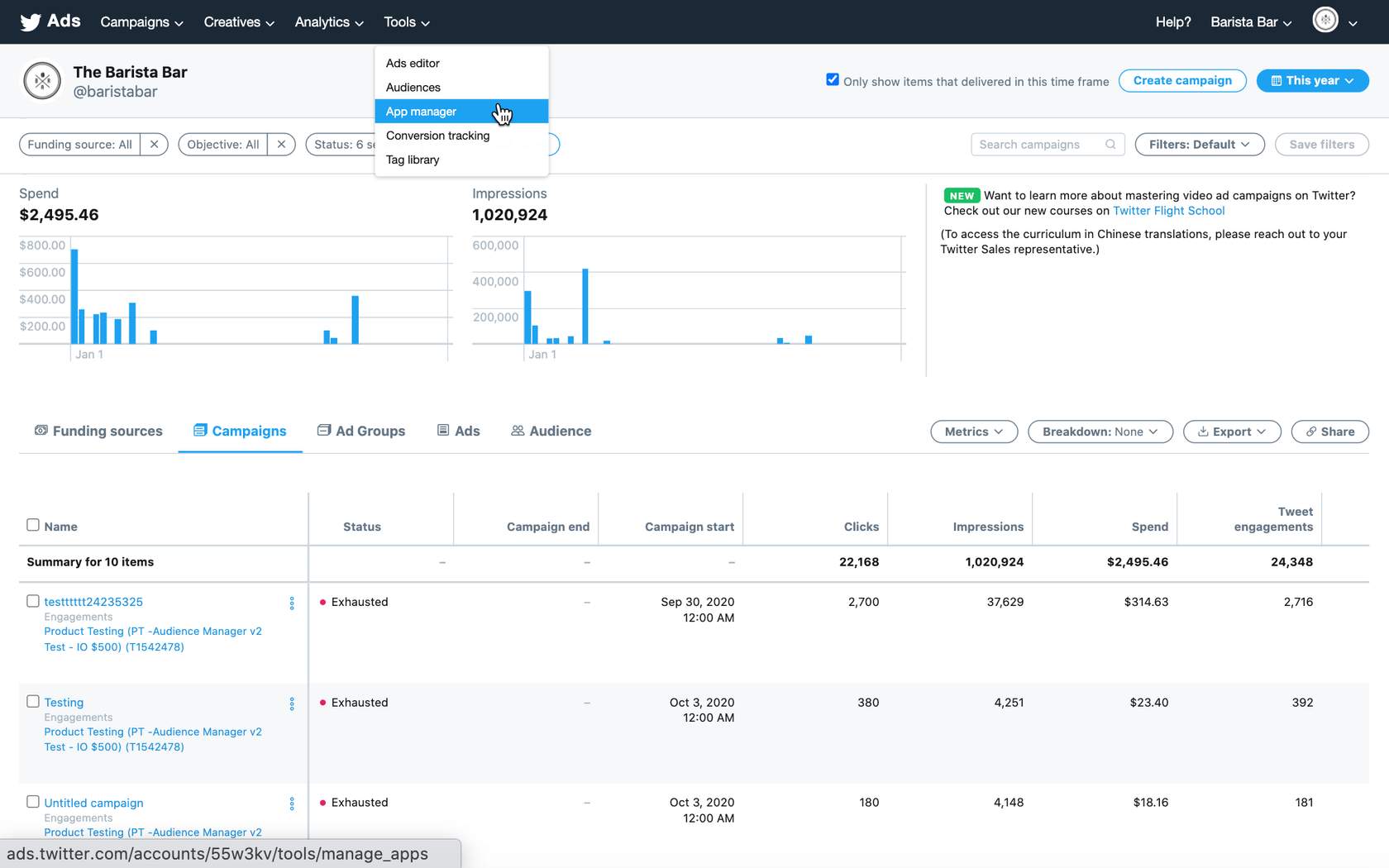Expand the arrow beside the user avatar
Screen dimensions: 1389x868
point(1353,23)
